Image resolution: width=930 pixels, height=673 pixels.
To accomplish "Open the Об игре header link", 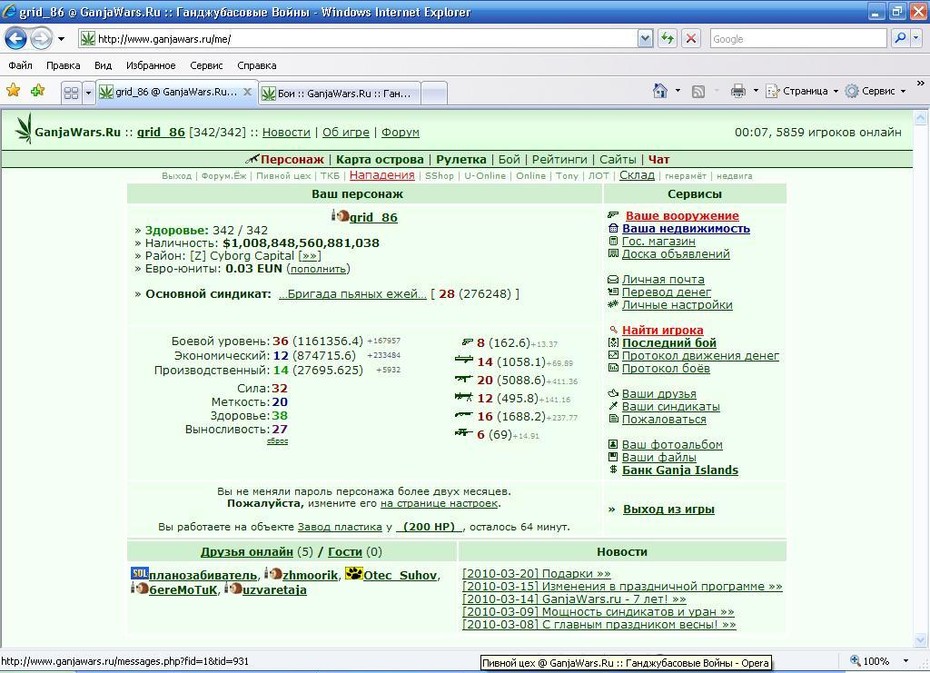I will tap(346, 132).
